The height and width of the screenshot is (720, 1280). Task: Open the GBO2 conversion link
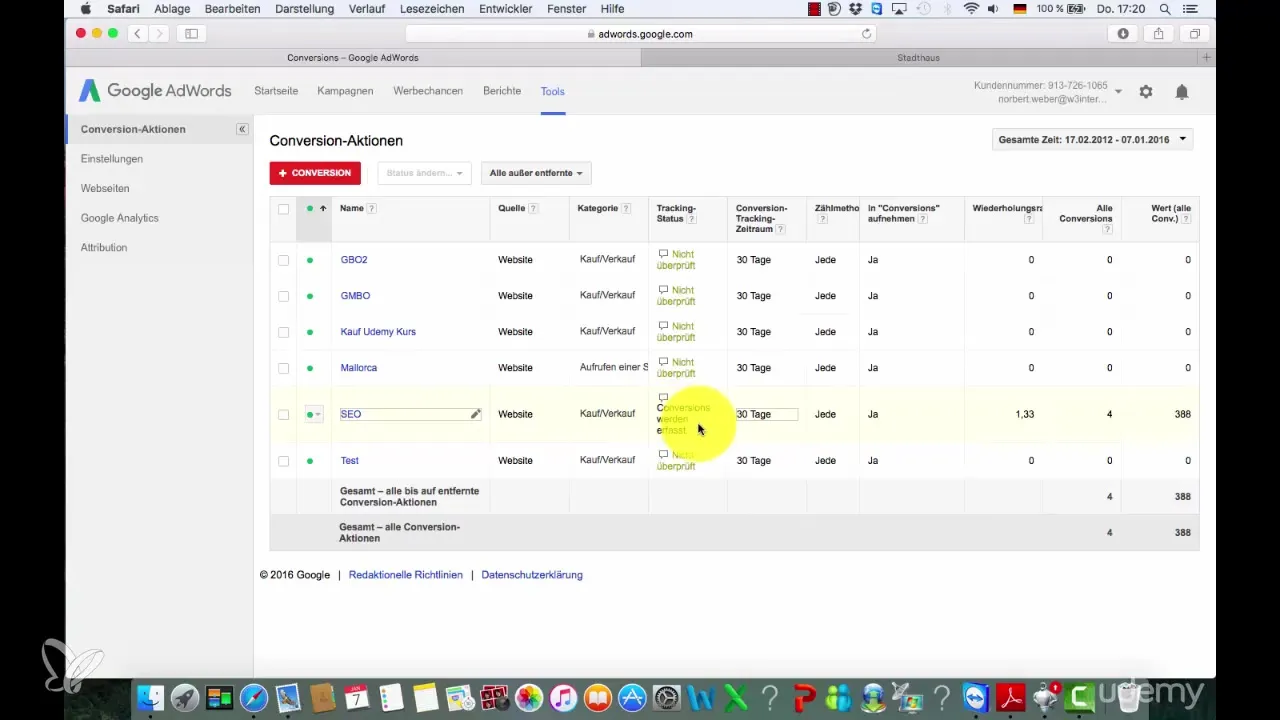[x=354, y=260]
